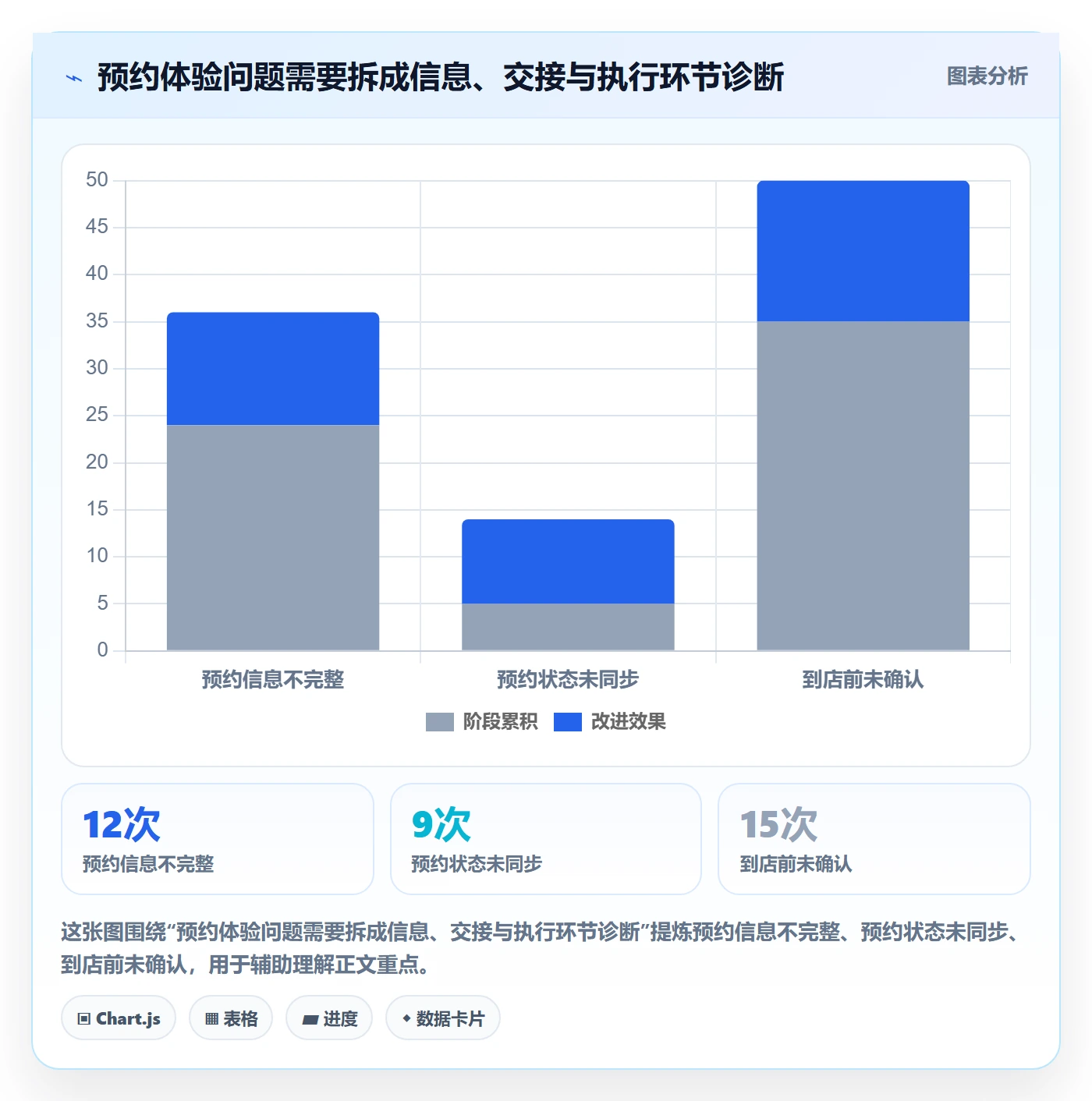1092x1101 pixels.
Task: Click the 到店前未确认 x-axis label
Action: tap(863, 680)
